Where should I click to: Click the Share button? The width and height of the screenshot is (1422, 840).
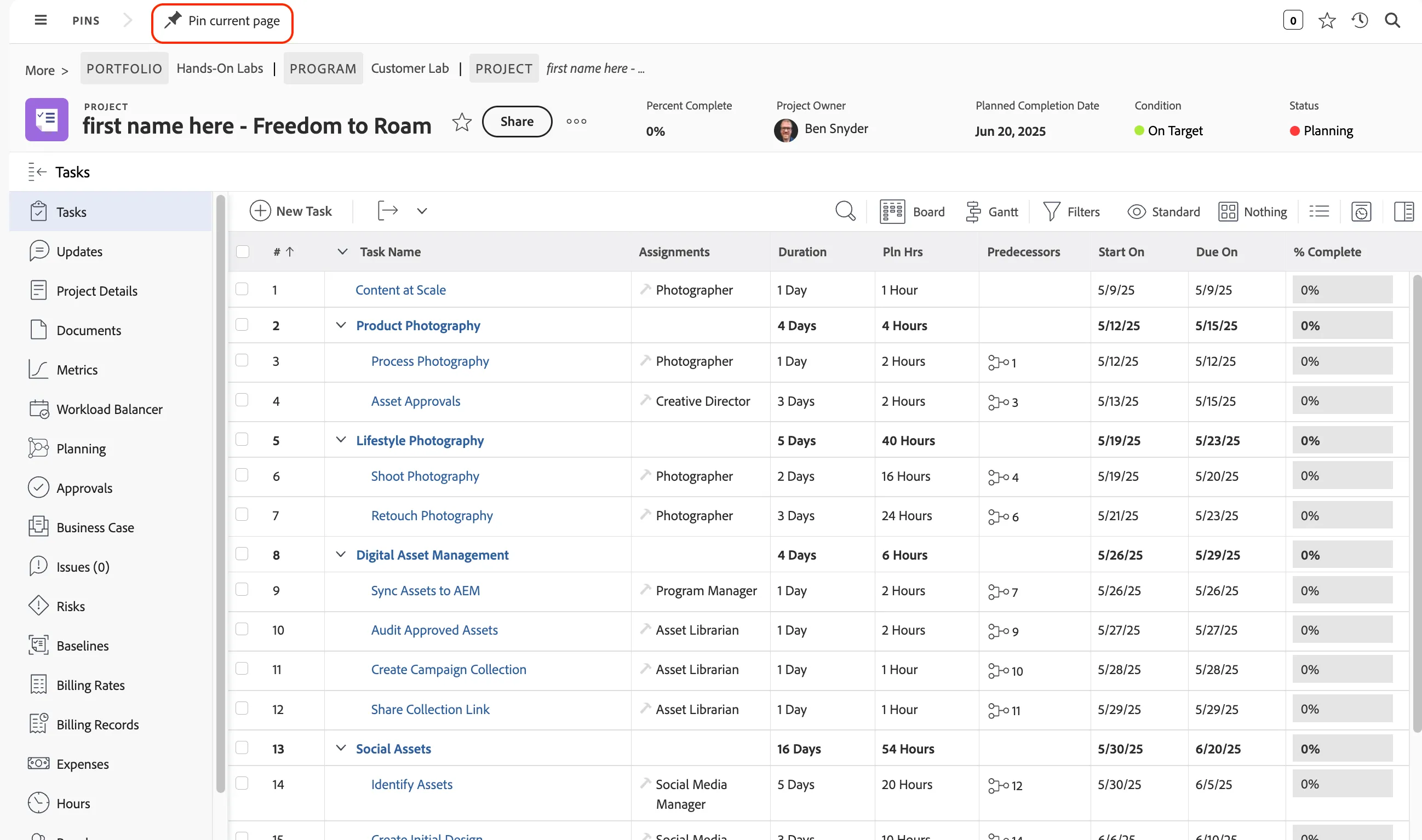pyautogui.click(x=517, y=121)
